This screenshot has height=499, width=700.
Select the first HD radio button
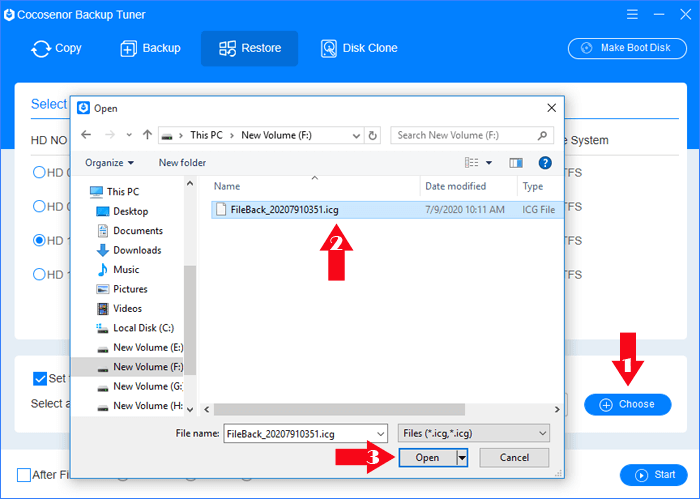(x=39, y=172)
